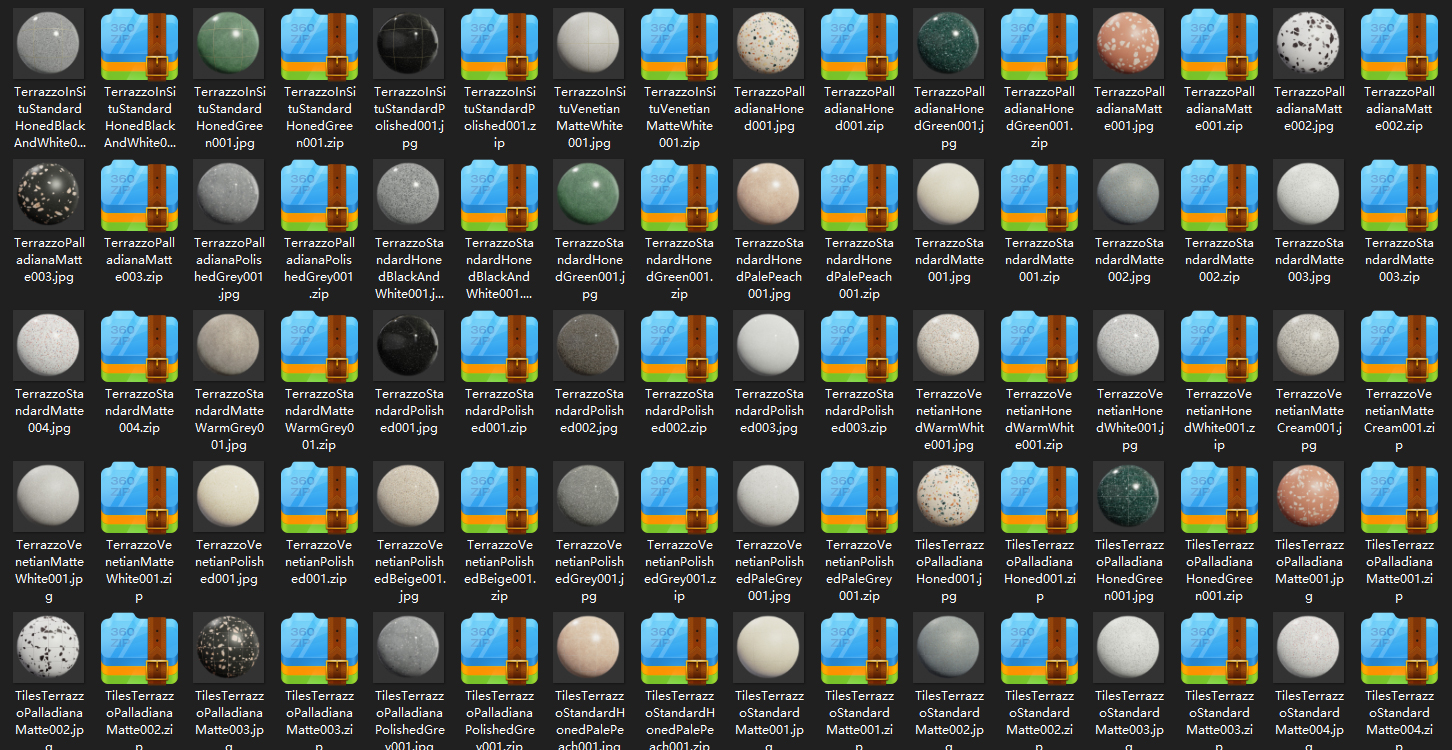This screenshot has height=750, width=1452.
Task: Click the filename label TerrazzoStandardMatte004.jpg
Action: point(50,411)
